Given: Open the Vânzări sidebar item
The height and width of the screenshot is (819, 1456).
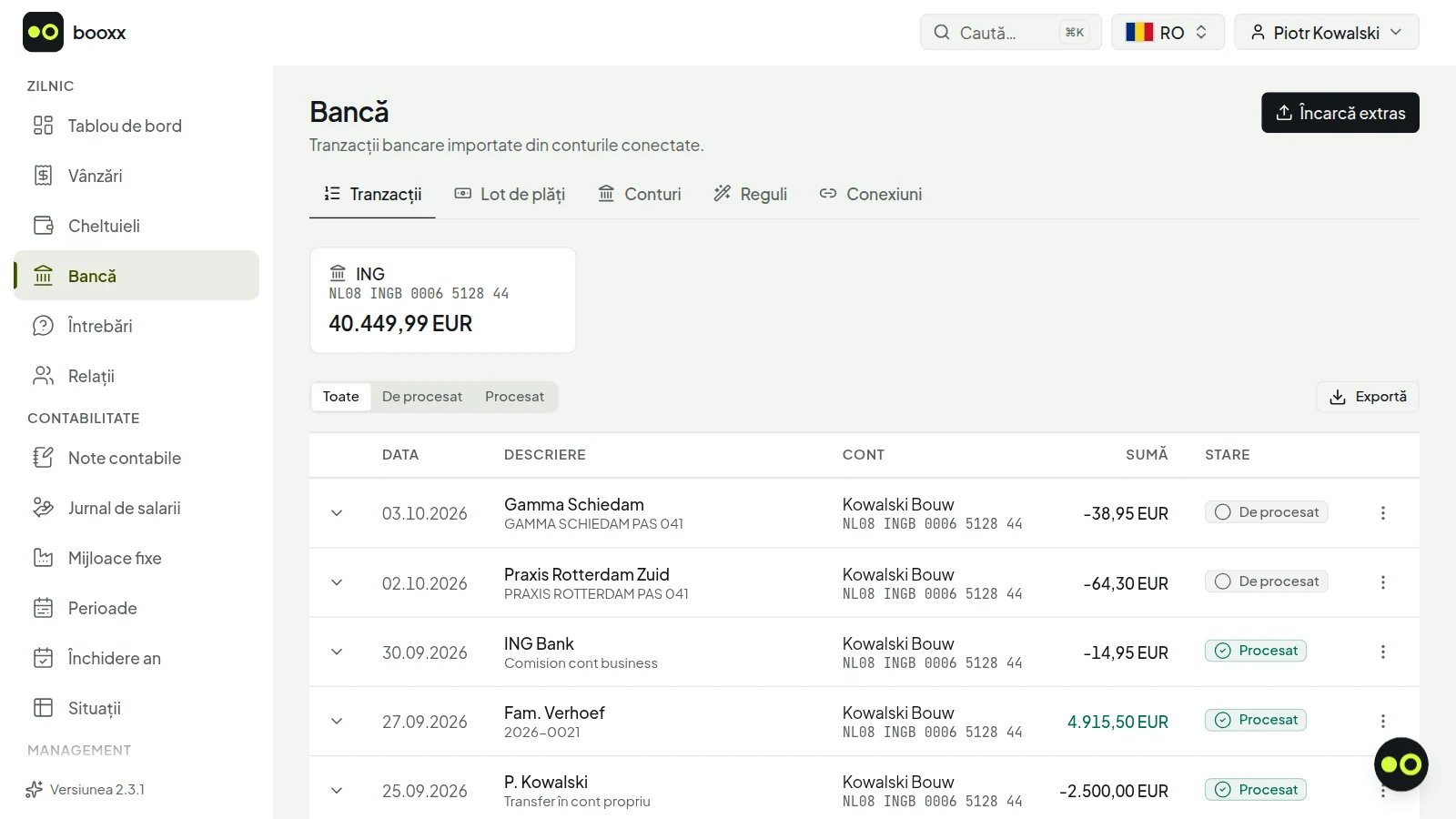Looking at the screenshot, I should pyautogui.click(x=136, y=176).
